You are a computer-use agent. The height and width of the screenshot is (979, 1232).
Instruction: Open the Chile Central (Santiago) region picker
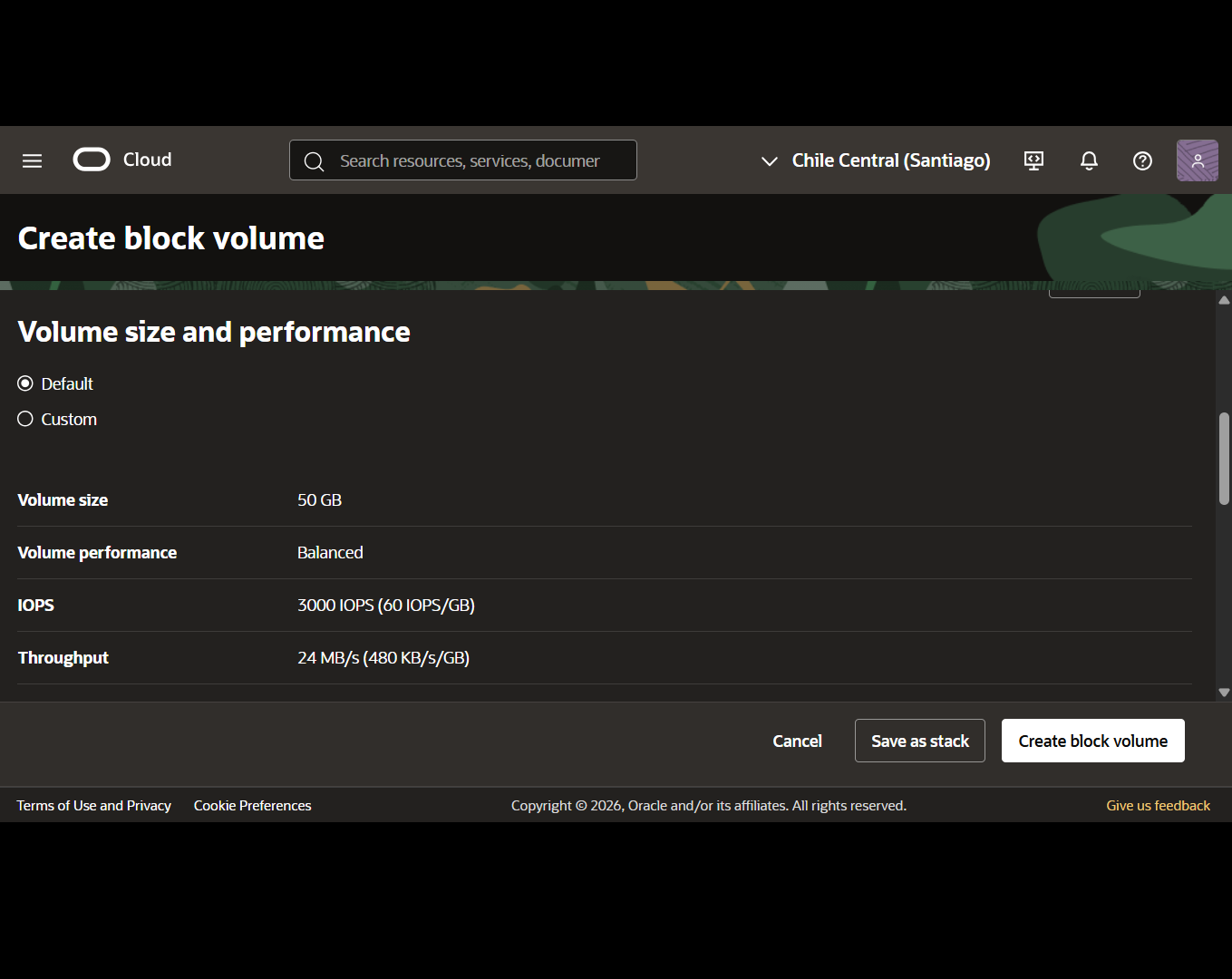point(890,160)
